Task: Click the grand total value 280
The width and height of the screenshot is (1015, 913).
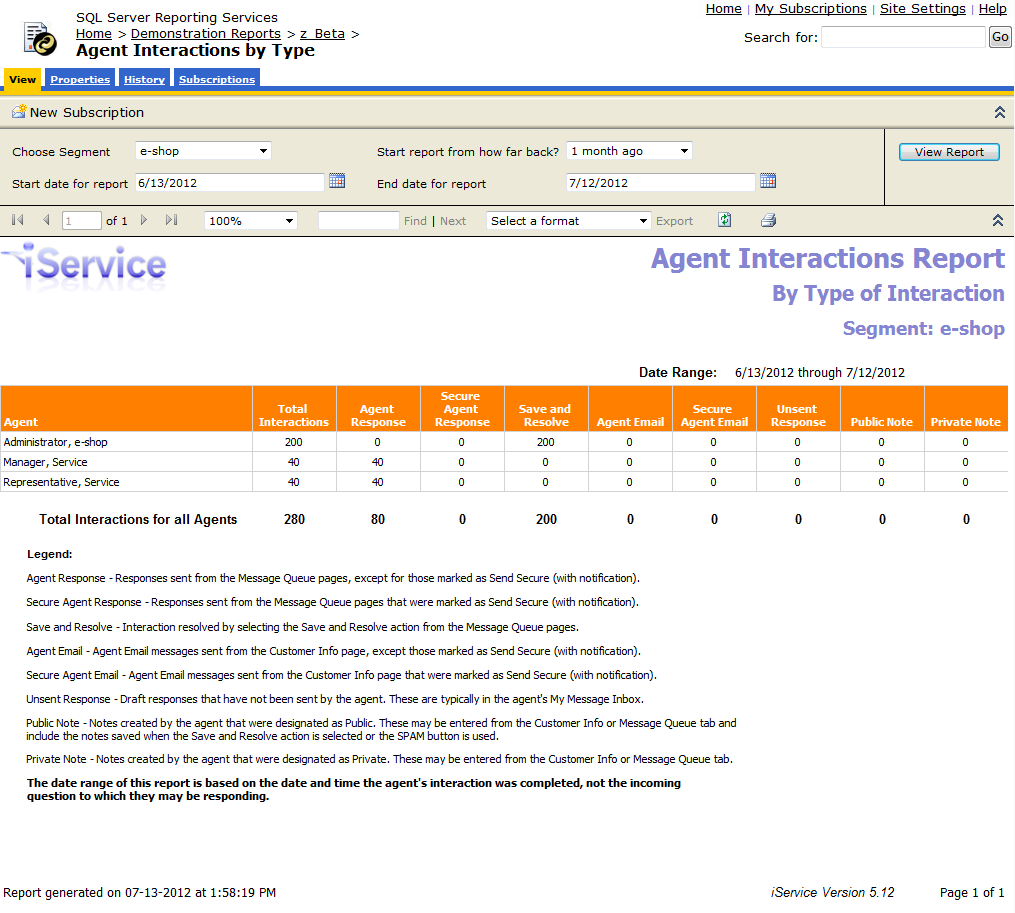Action: tap(294, 519)
